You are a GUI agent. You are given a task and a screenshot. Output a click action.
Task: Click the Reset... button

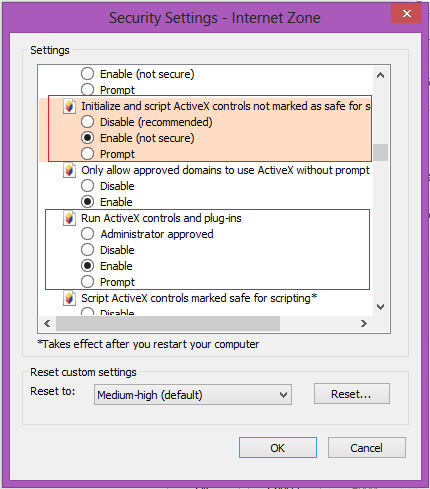[352, 394]
